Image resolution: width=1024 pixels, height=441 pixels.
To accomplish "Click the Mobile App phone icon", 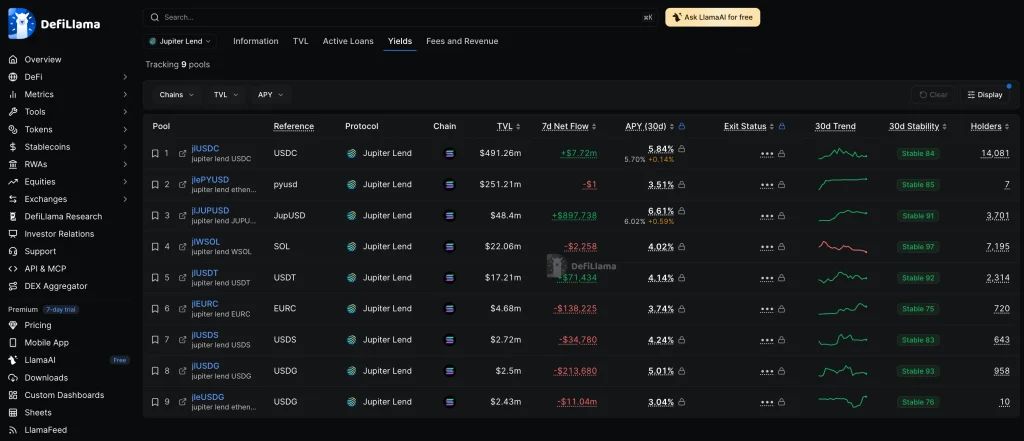I will (x=12, y=342).
